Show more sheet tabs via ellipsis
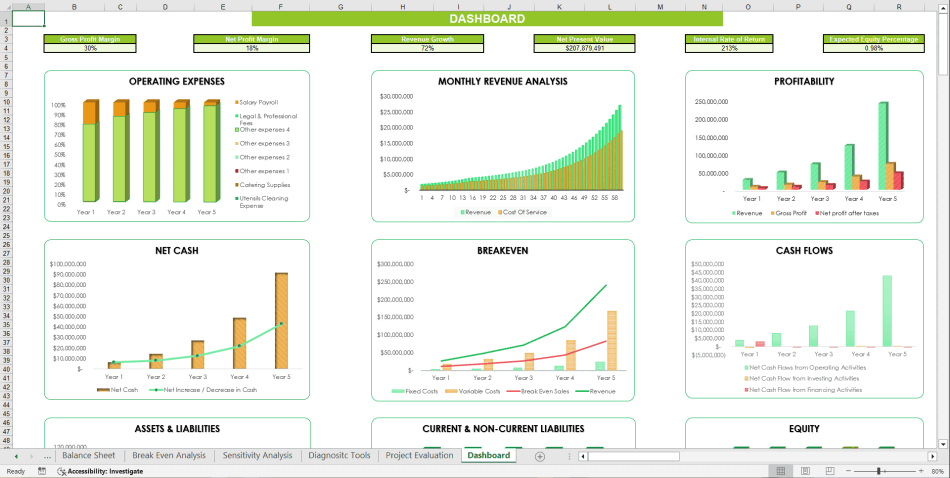 (44, 456)
